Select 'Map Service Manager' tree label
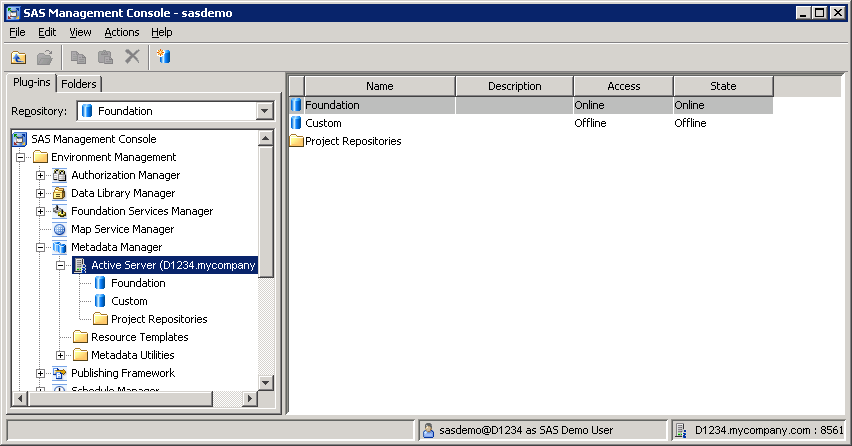This screenshot has height=446, width=852. [x=123, y=229]
